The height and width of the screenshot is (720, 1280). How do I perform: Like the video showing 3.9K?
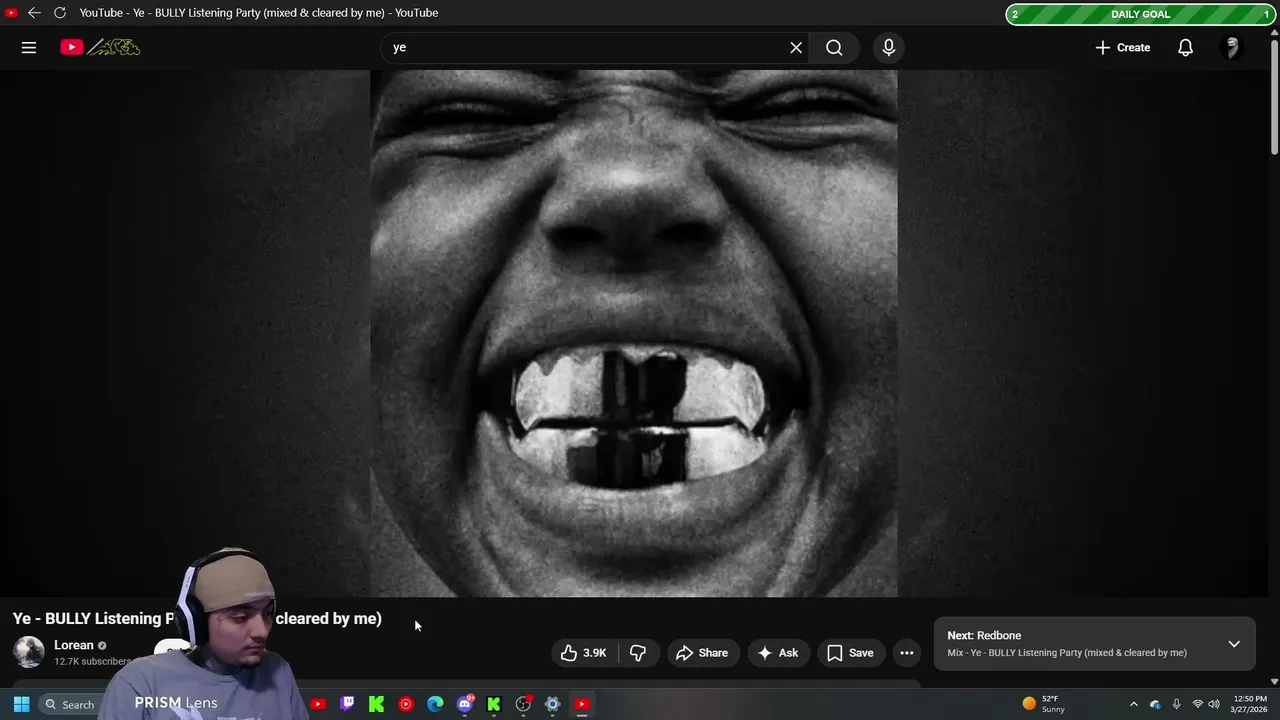pyautogui.click(x=584, y=653)
